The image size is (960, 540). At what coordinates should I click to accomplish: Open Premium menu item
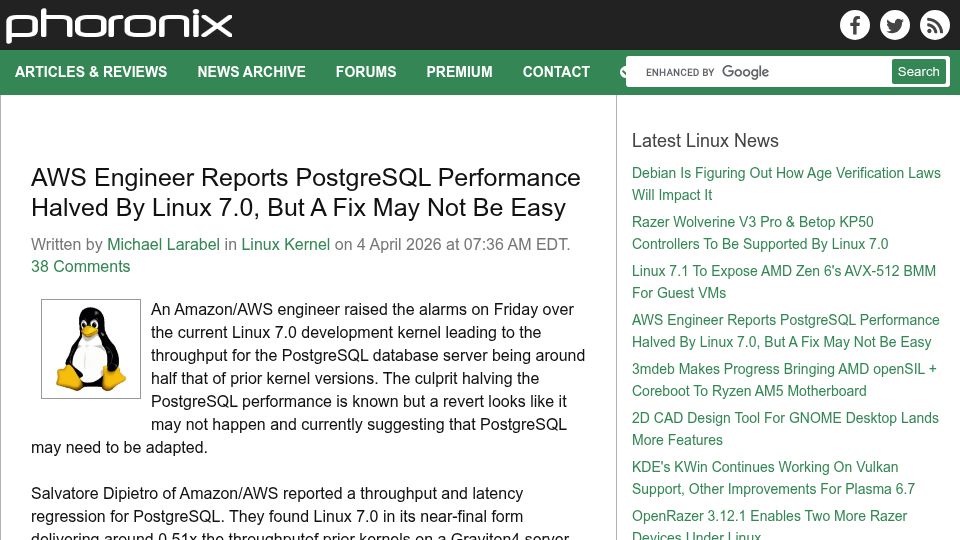tap(459, 72)
